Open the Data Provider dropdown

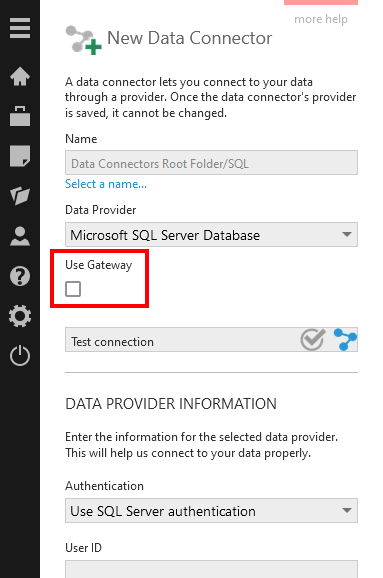211,234
